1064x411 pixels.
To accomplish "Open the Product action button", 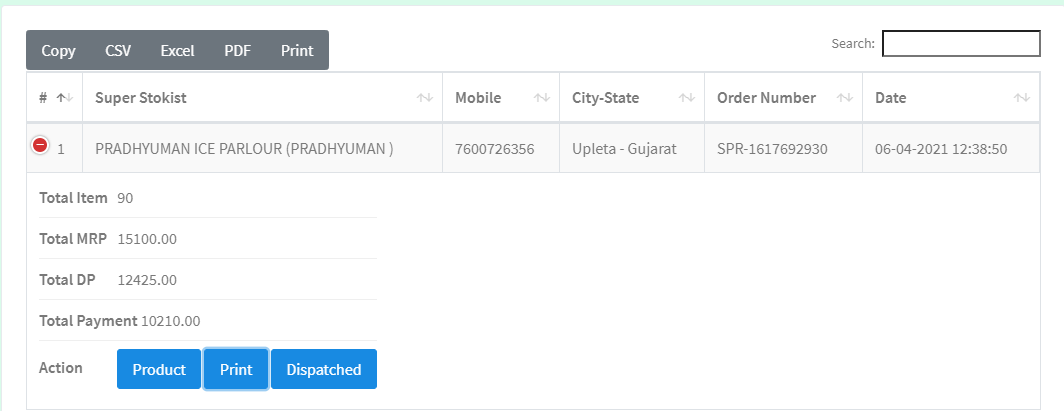I will click(159, 369).
